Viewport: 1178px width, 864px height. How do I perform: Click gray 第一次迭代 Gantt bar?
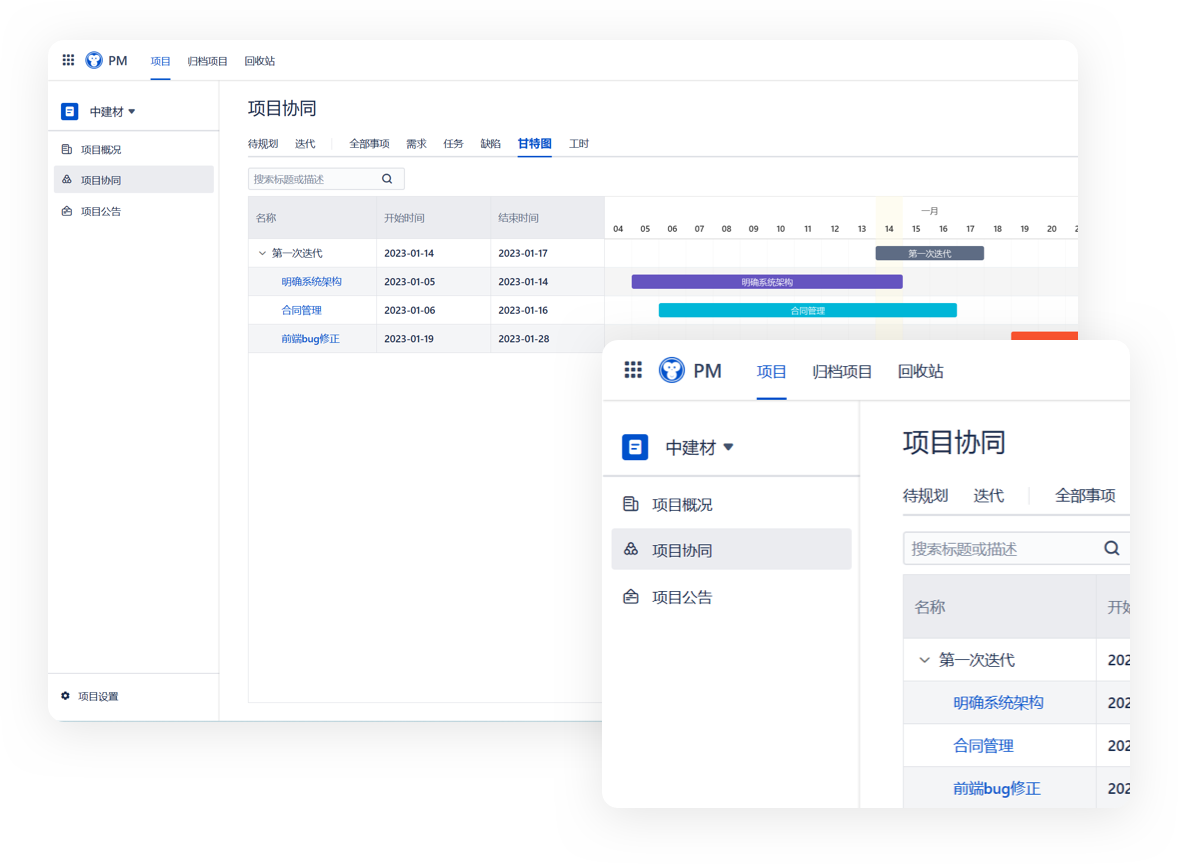click(x=929, y=253)
